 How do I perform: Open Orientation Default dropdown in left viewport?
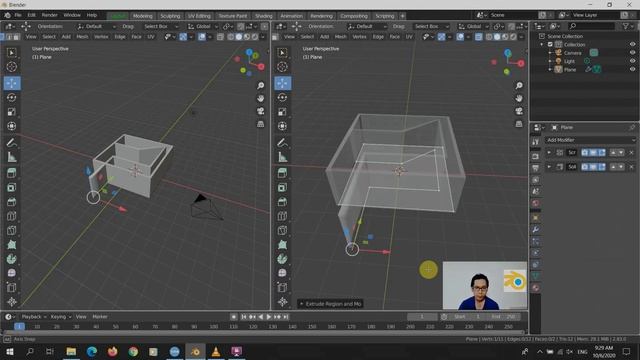coord(96,26)
